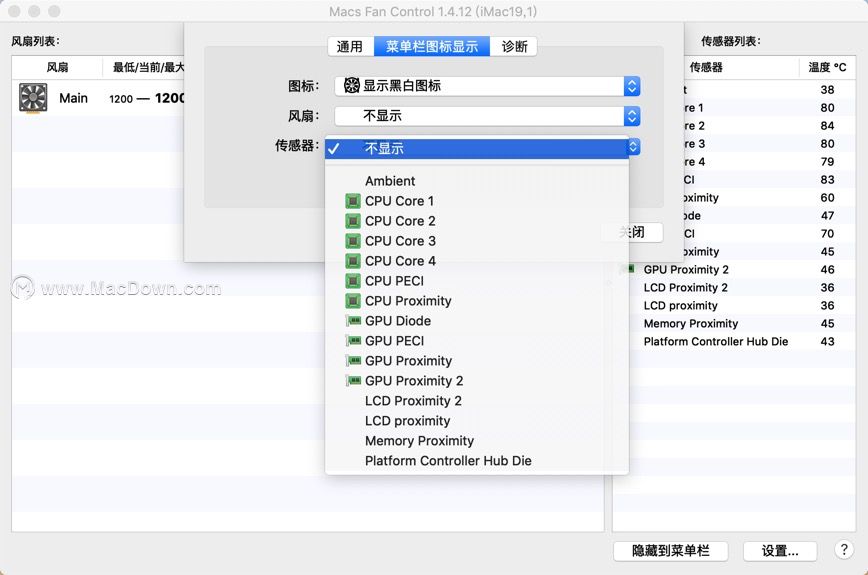Select LCD Proximity 2 row in sensor list
This screenshot has width=868, height=575.
tap(734, 287)
